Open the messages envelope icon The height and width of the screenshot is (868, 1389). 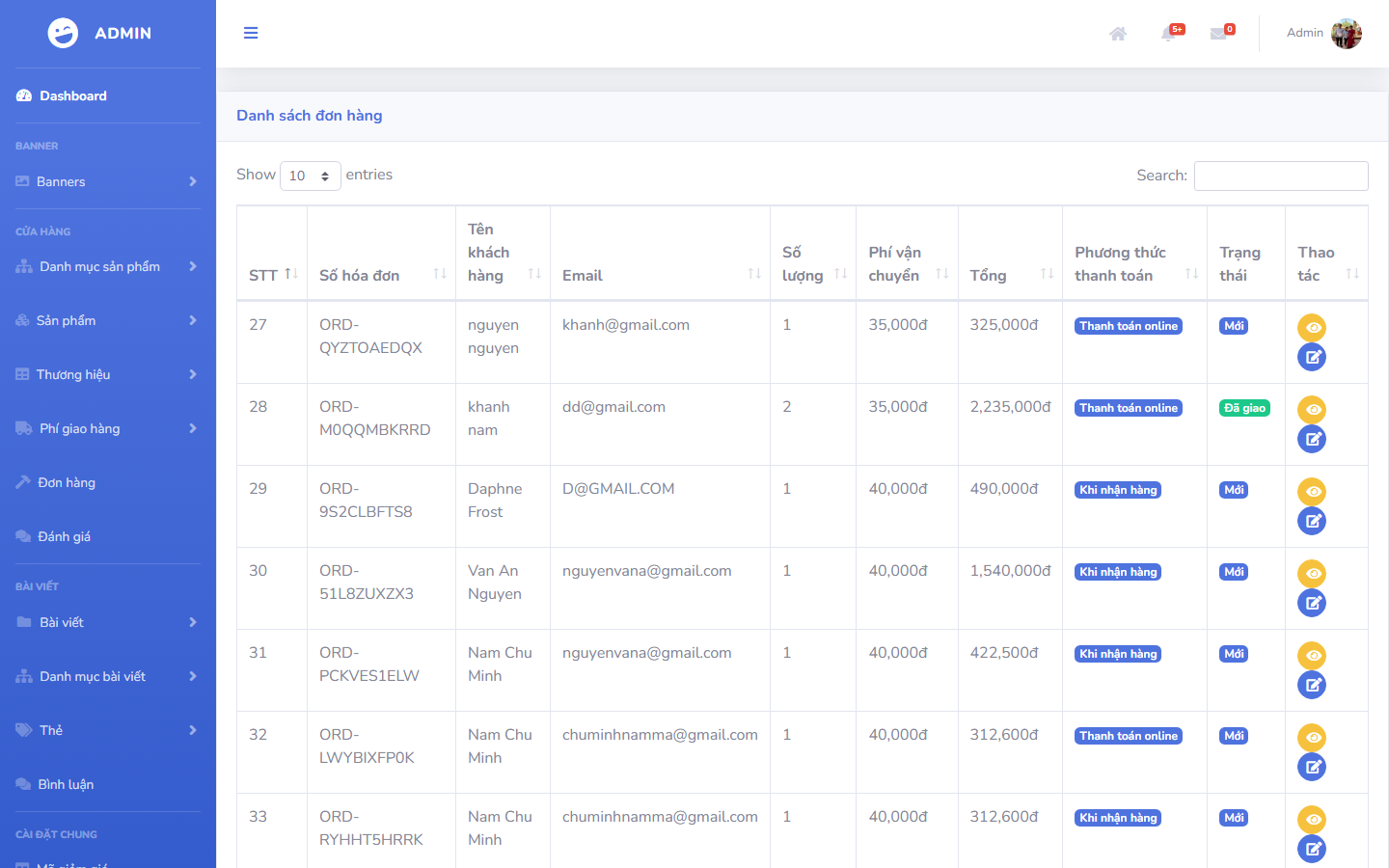1219,34
